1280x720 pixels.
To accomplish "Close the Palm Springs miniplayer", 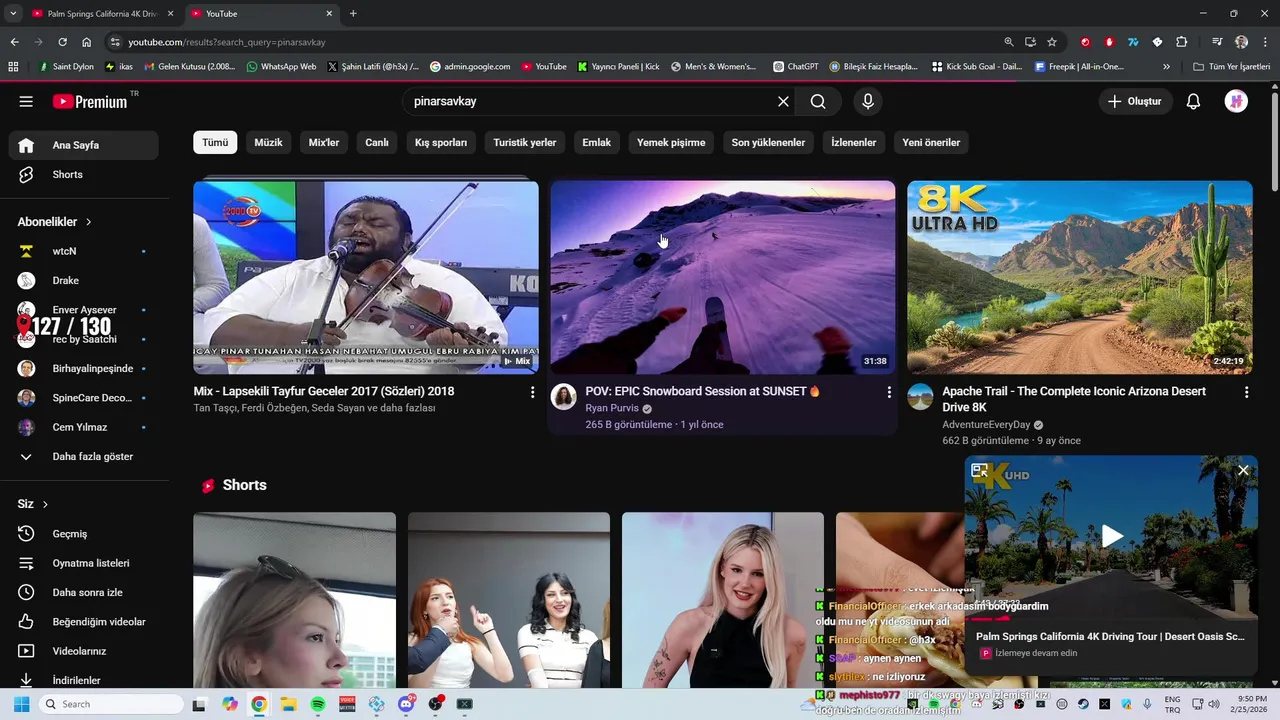I will click(x=1243, y=470).
